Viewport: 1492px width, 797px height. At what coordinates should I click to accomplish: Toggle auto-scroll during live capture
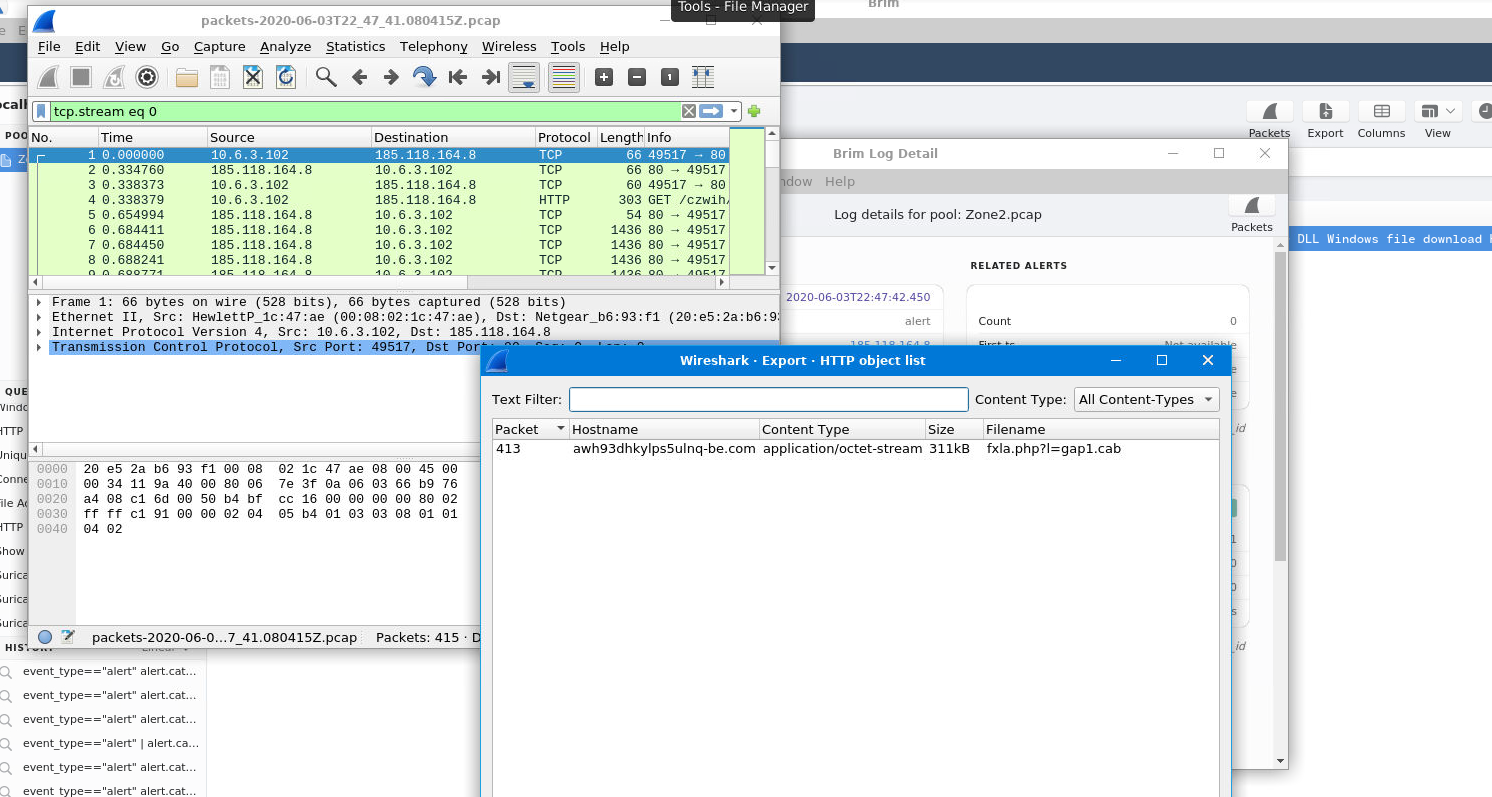525,77
